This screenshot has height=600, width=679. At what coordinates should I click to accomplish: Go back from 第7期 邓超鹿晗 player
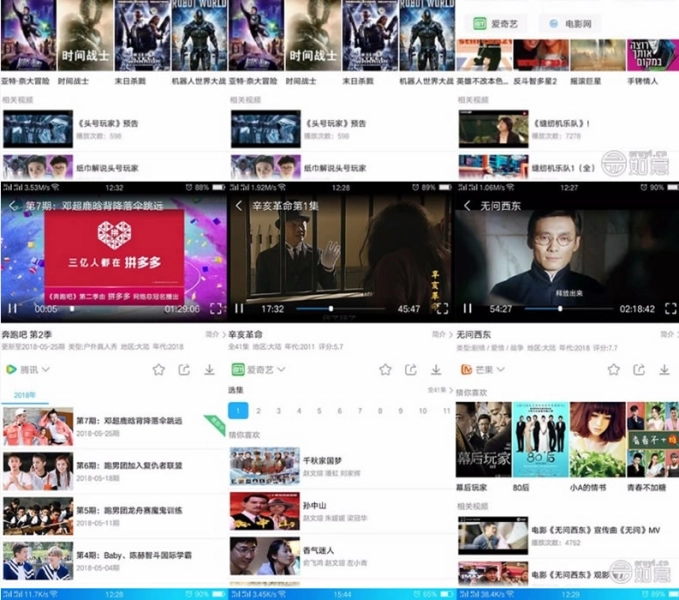pyautogui.click(x=13, y=206)
